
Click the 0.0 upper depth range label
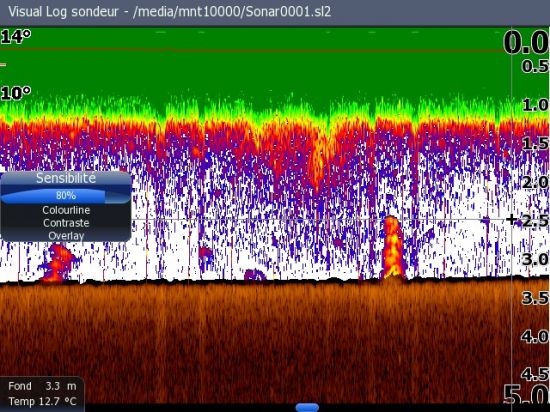click(x=525, y=43)
